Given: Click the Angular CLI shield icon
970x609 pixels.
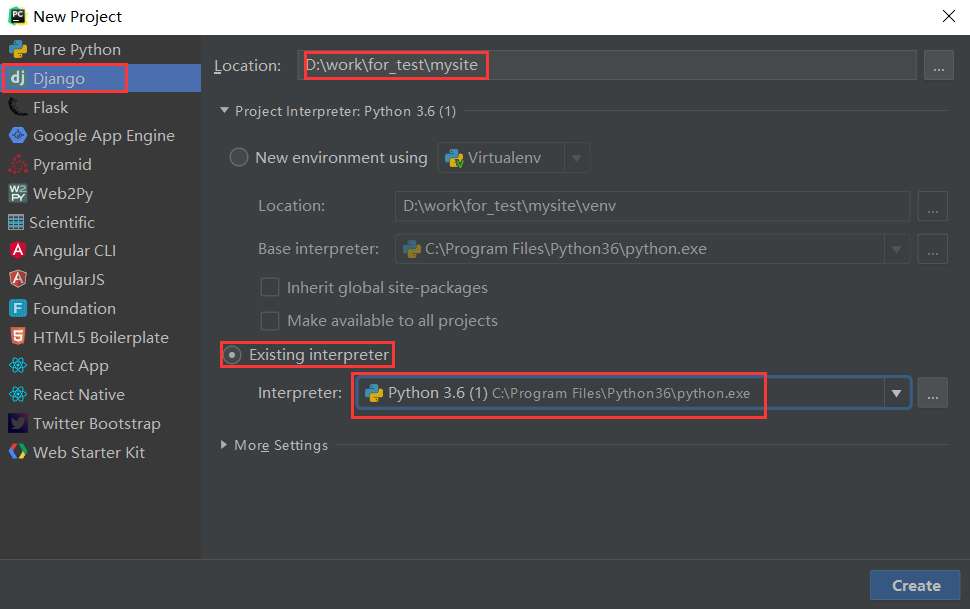Looking at the screenshot, I should [x=18, y=250].
